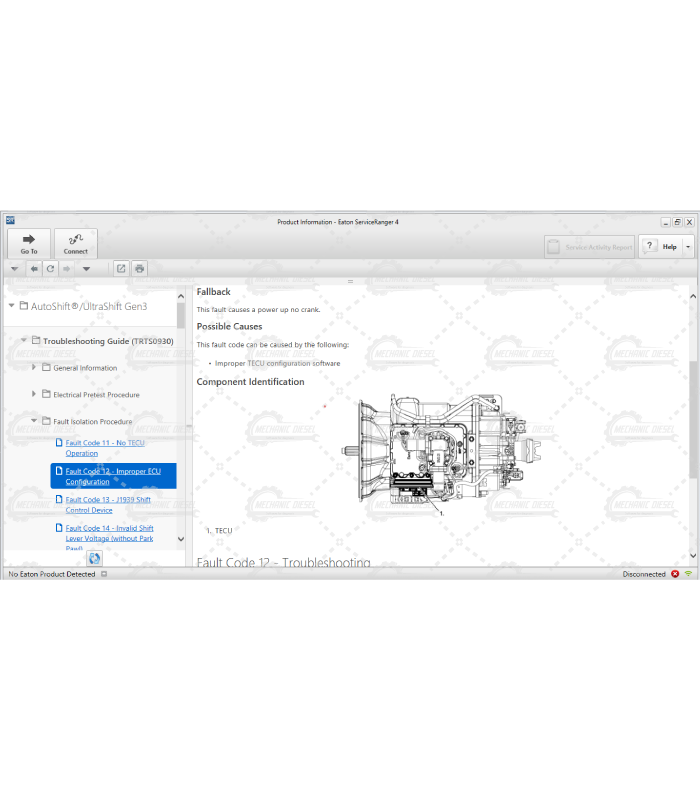Print the document with printer icon
Viewport: 700px width, 800px height.
(139, 268)
